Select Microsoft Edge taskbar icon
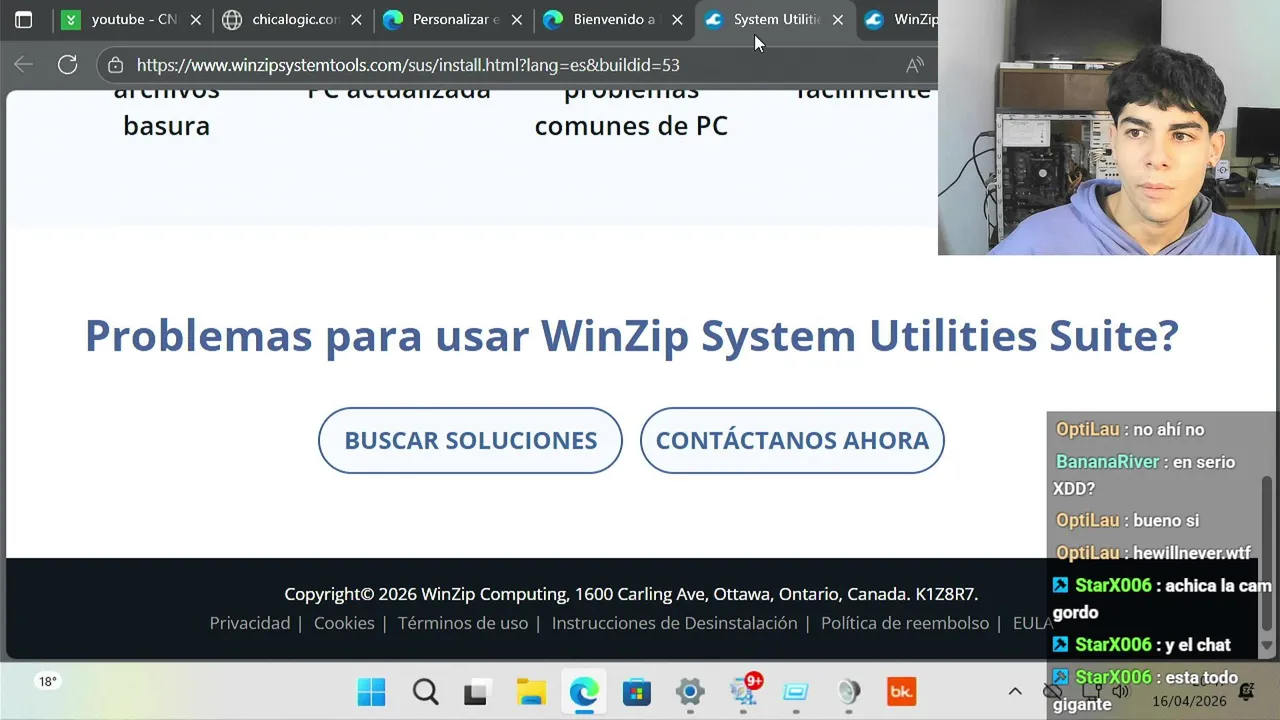Viewport: 1280px width, 720px height. click(584, 692)
